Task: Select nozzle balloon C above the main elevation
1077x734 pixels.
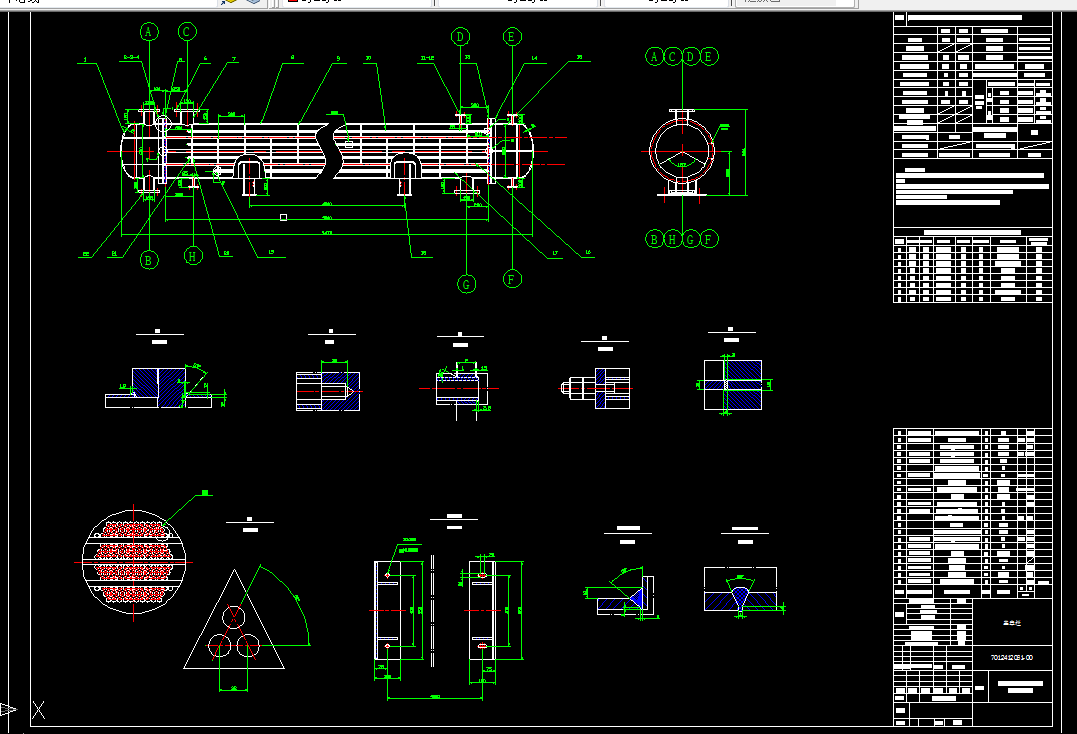Action: click(186, 32)
